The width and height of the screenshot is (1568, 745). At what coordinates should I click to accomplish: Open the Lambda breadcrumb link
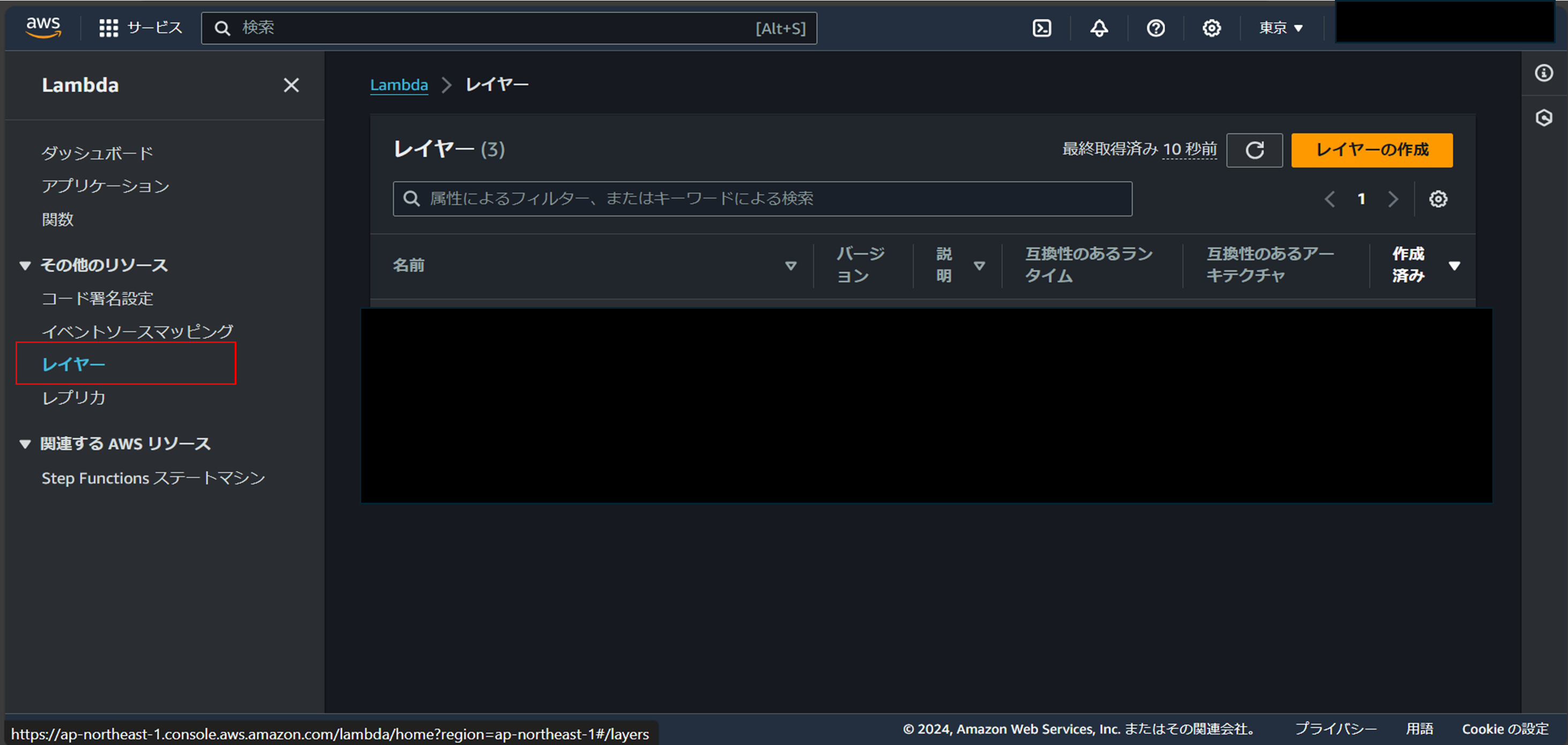point(399,85)
